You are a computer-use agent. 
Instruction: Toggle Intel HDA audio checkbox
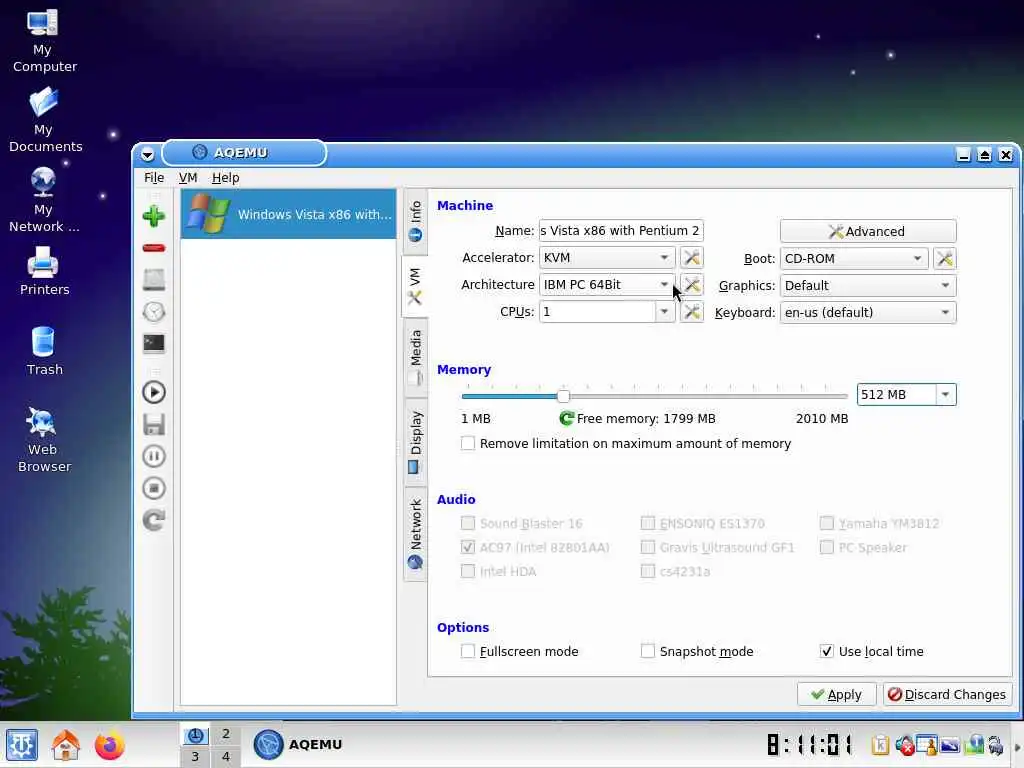(468, 571)
